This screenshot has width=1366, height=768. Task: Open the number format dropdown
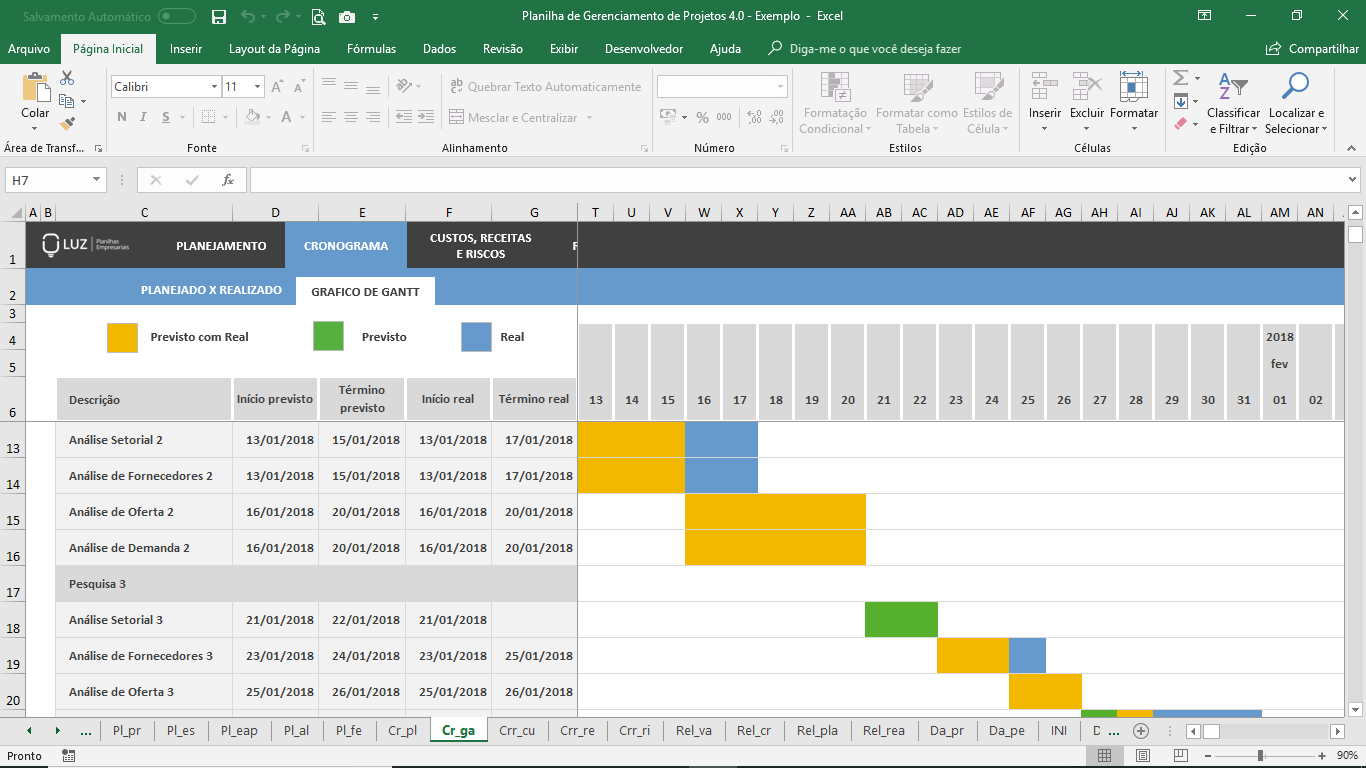pos(780,87)
